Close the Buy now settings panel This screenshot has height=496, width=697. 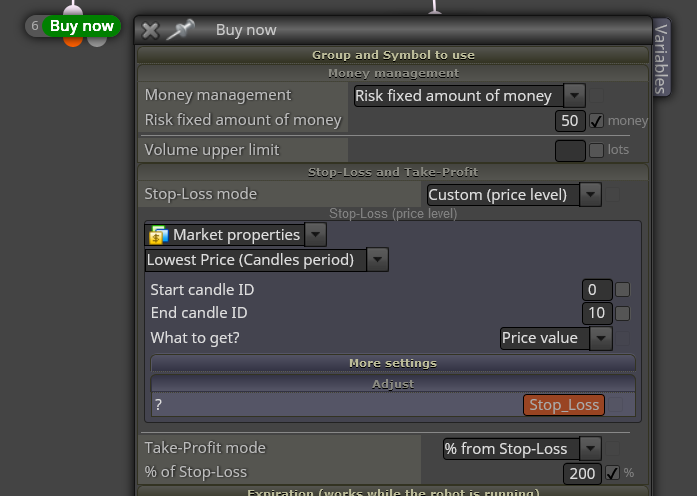(x=150, y=31)
